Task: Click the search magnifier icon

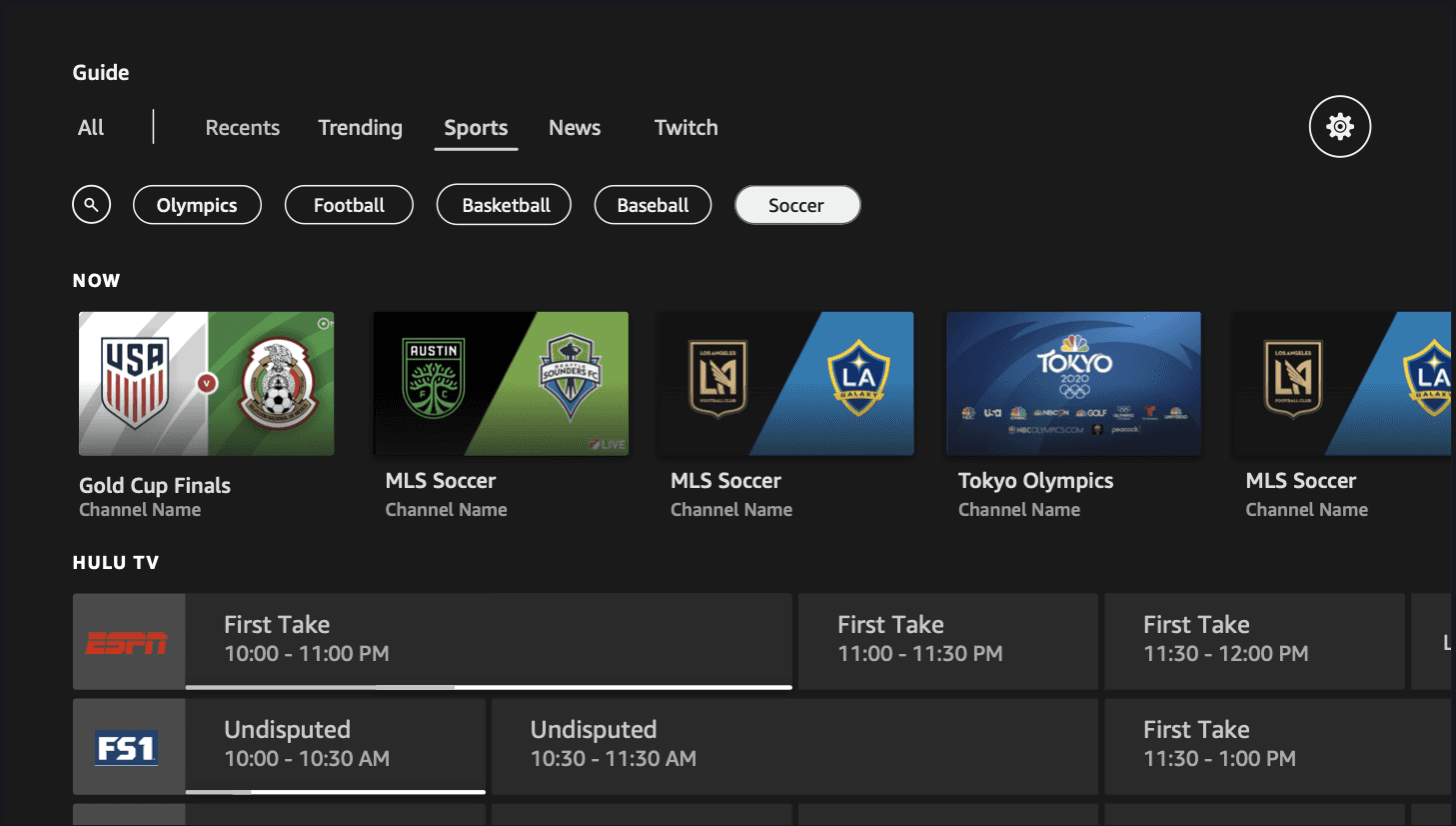Action: [91, 205]
